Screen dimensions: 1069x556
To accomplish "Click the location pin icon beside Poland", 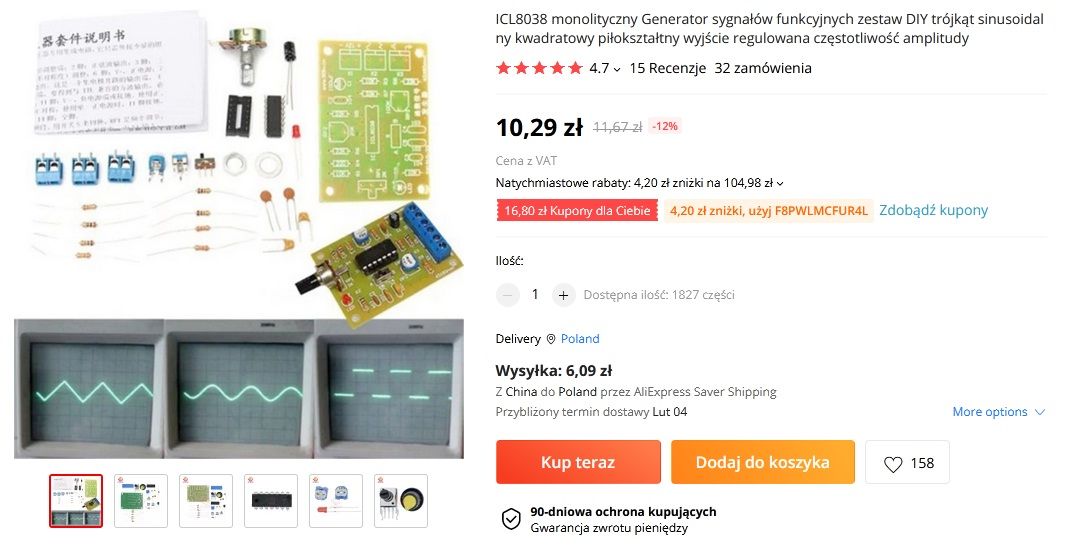I will (551, 339).
